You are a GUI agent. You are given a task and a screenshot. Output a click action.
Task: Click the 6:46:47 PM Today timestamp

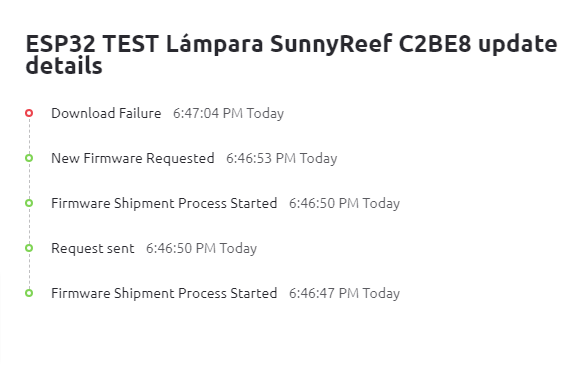pyautogui.click(x=344, y=293)
